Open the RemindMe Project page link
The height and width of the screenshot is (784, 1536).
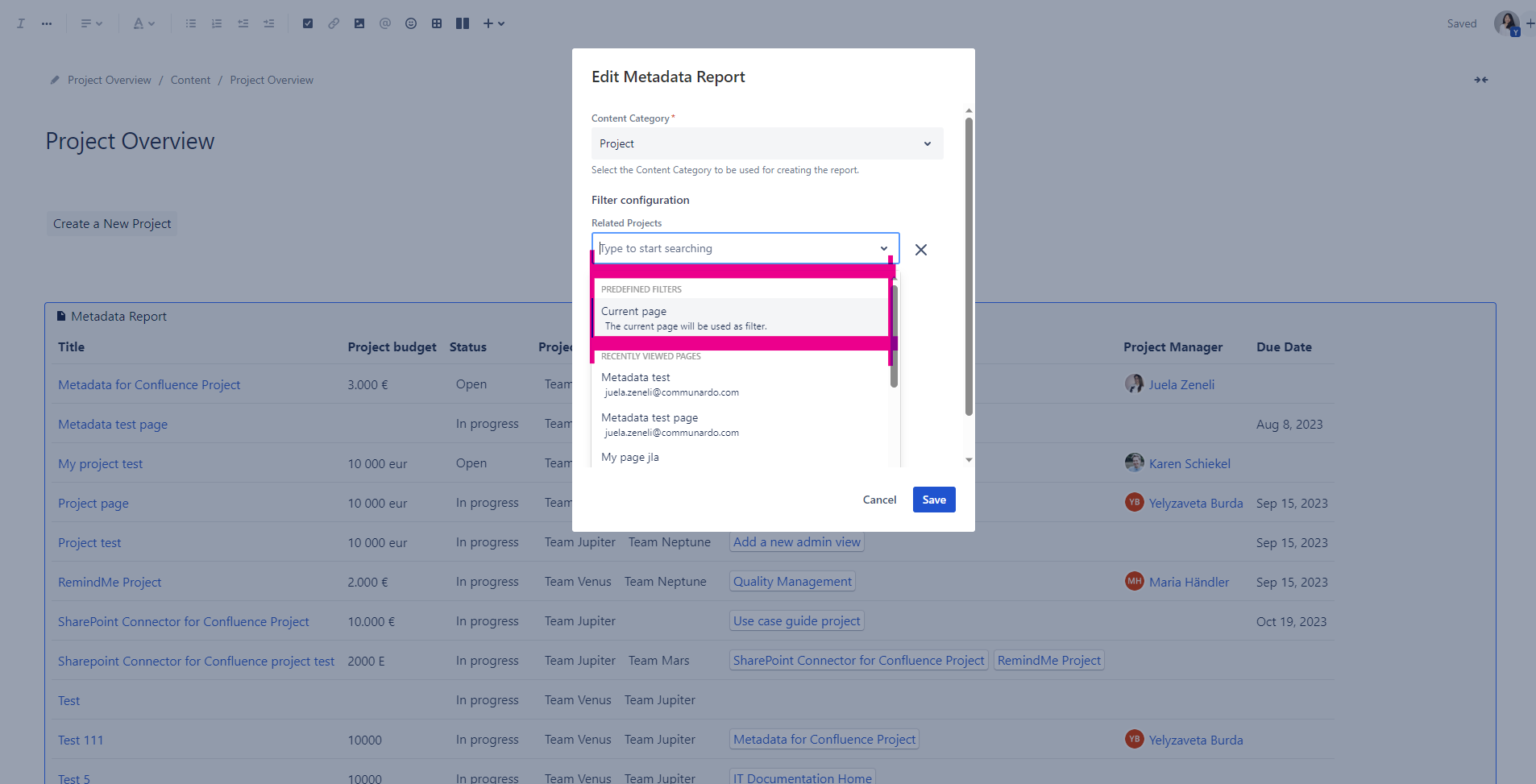109,581
